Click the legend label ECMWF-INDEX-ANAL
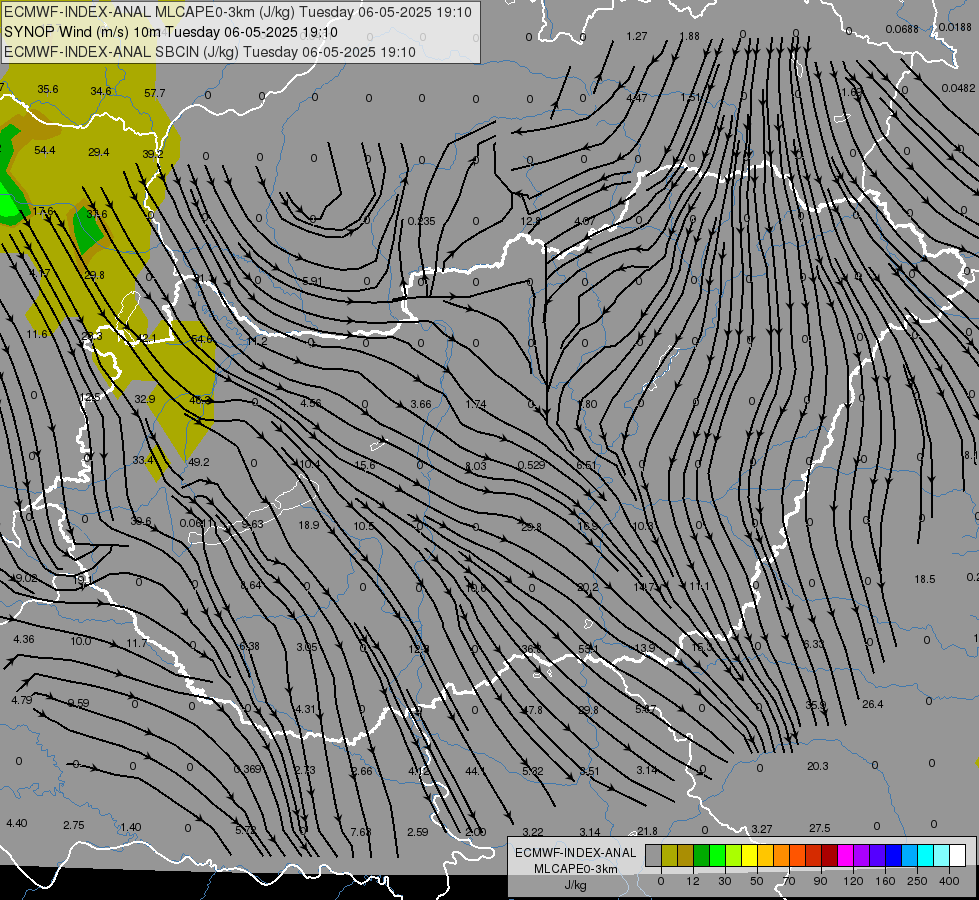The image size is (979, 900). pyautogui.click(x=576, y=853)
